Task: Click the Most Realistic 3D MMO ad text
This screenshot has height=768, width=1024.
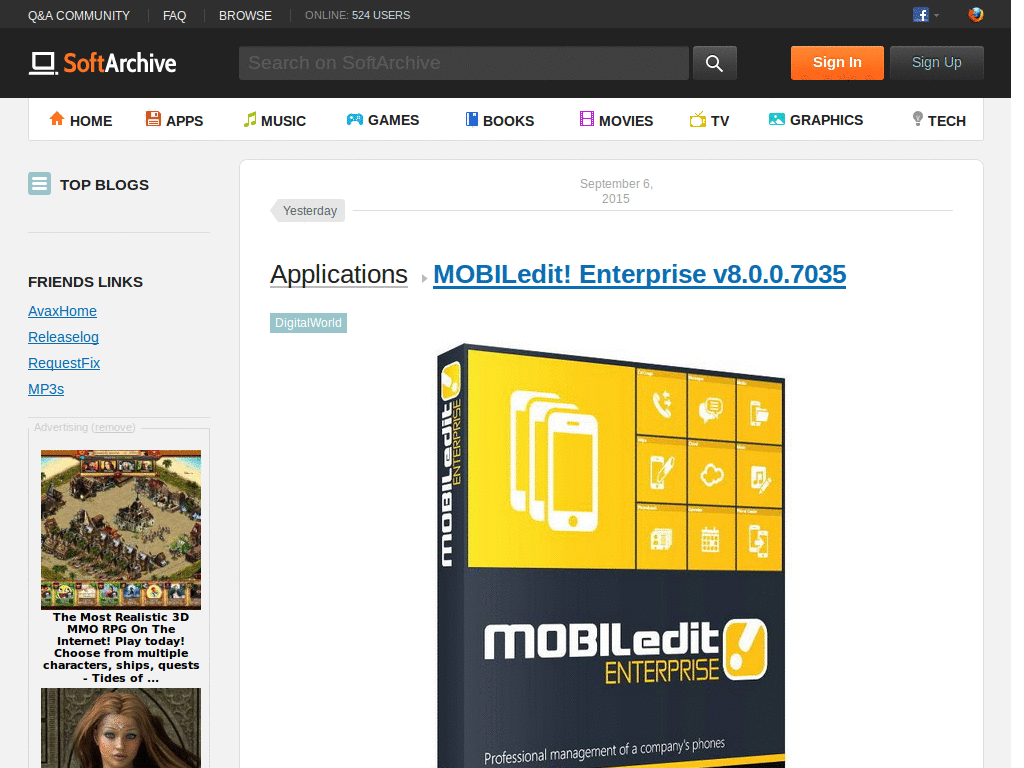Action: point(121,647)
